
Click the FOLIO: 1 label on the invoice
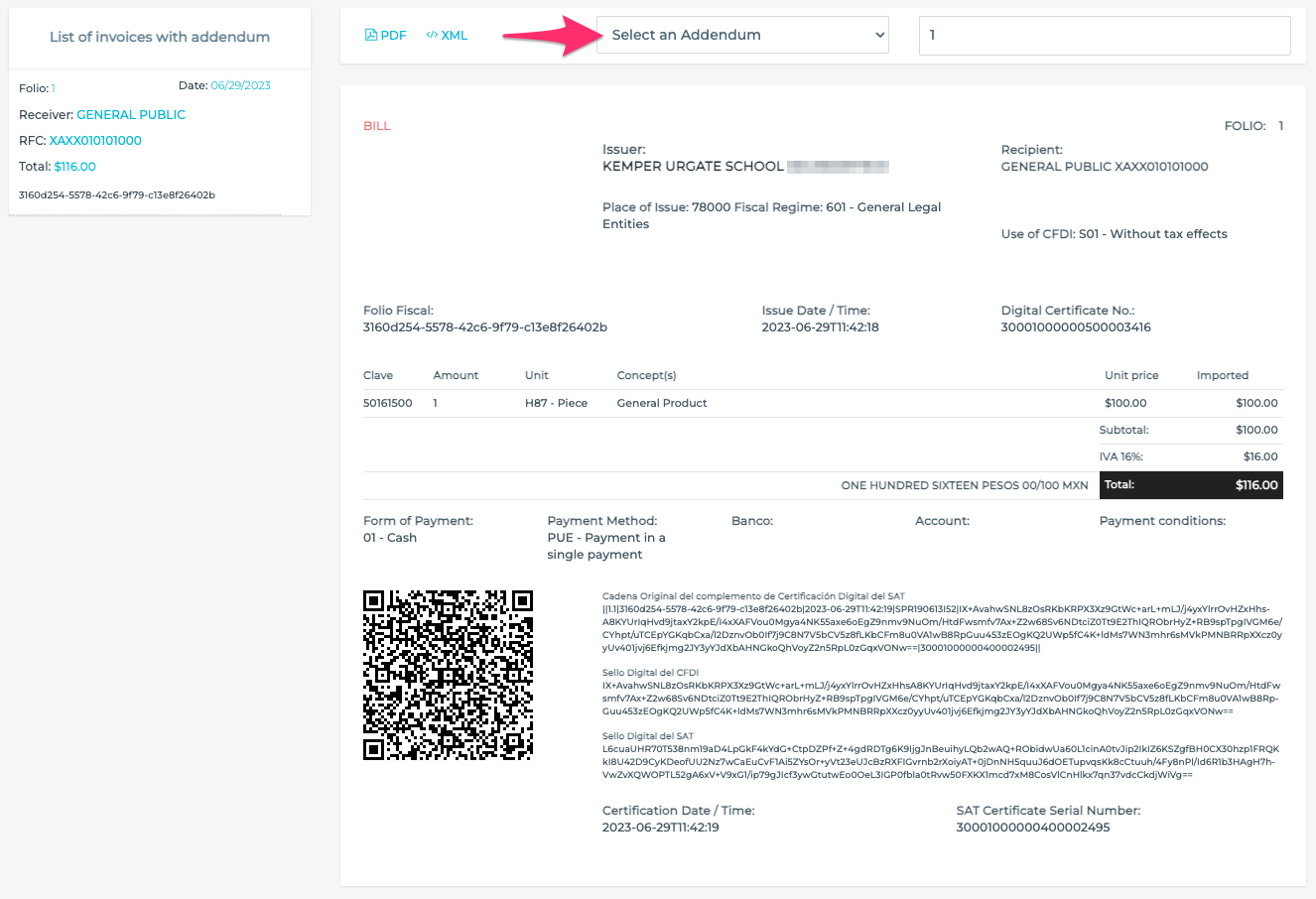[1254, 126]
